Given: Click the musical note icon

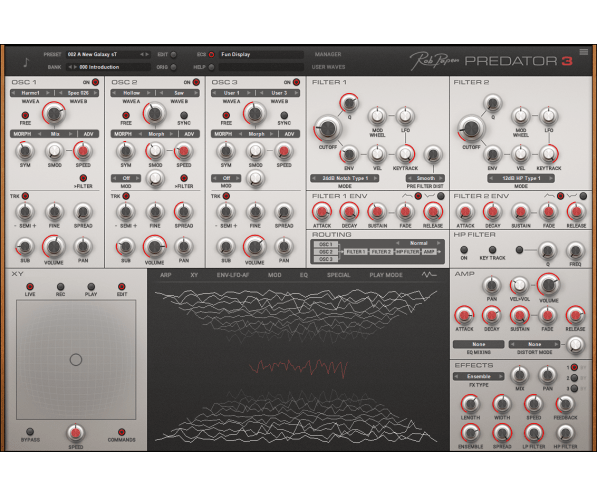Looking at the screenshot, I should click(26, 62).
